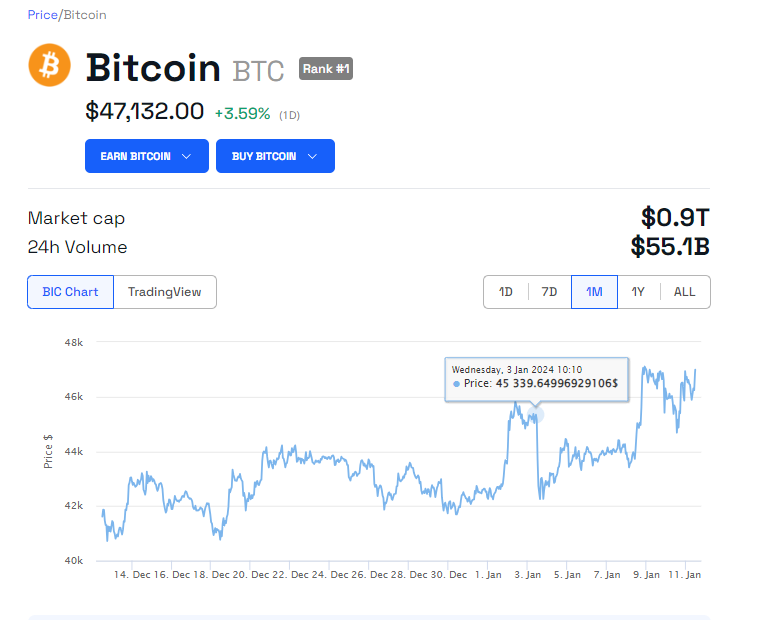Click the Rank #1 badge
The image size is (774, 620).
point(326,69)
